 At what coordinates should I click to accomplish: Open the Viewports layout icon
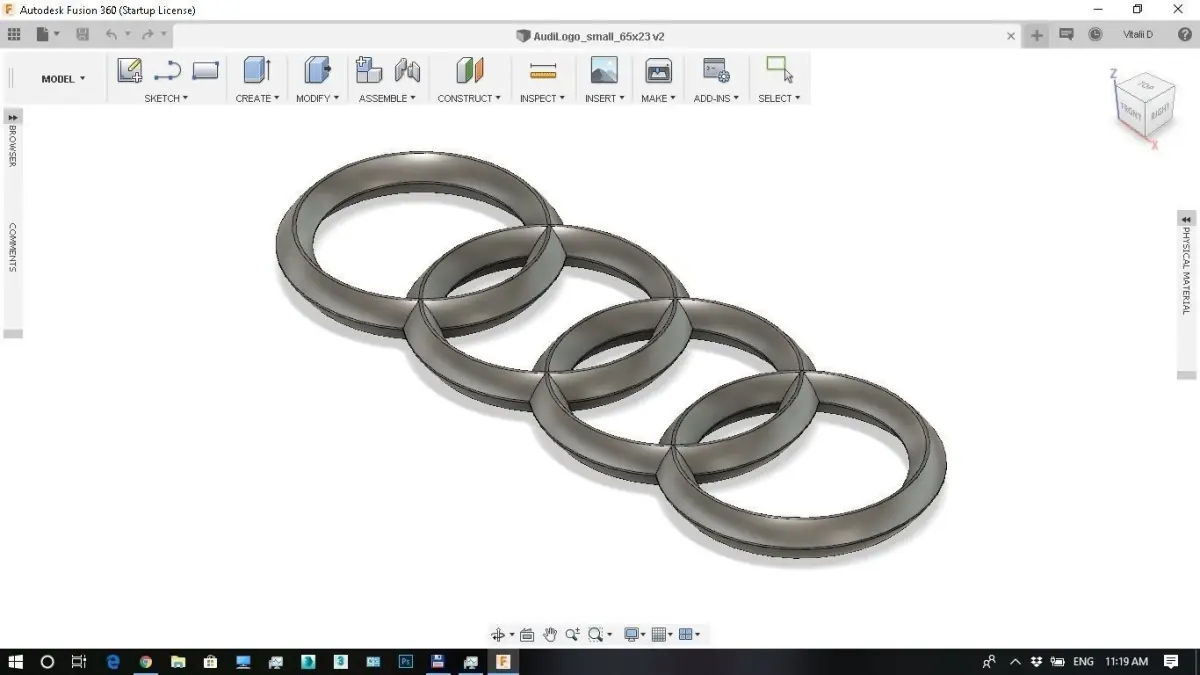(686, 634)
